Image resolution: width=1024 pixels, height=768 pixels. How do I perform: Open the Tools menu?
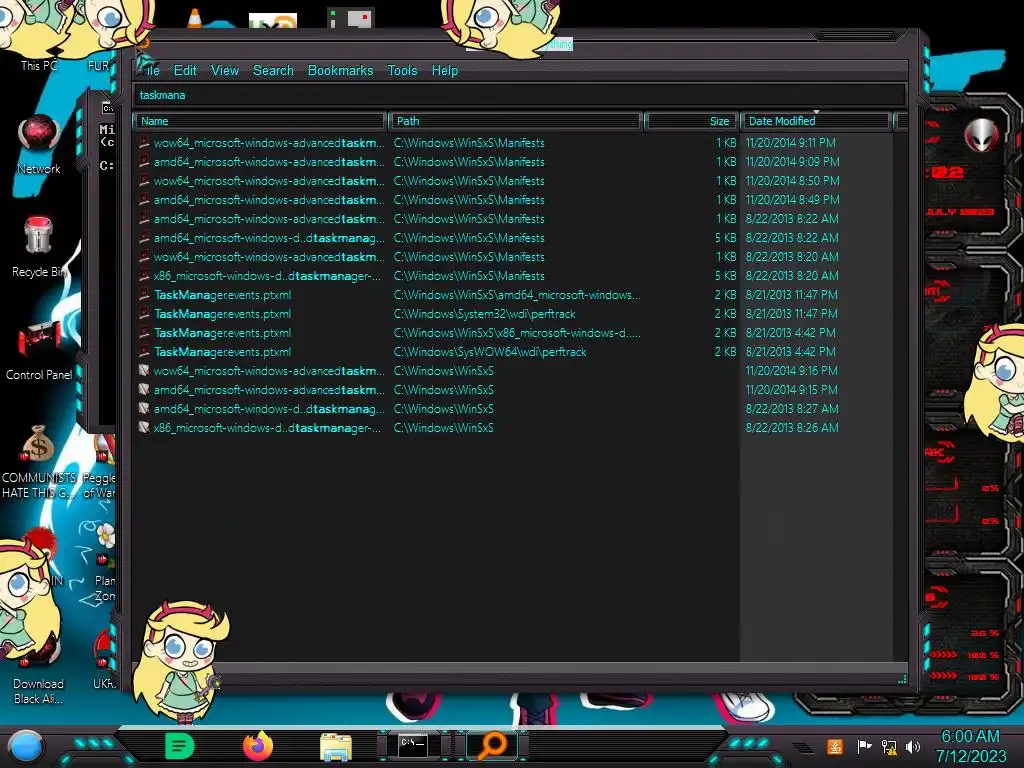[x=402, y=71]
